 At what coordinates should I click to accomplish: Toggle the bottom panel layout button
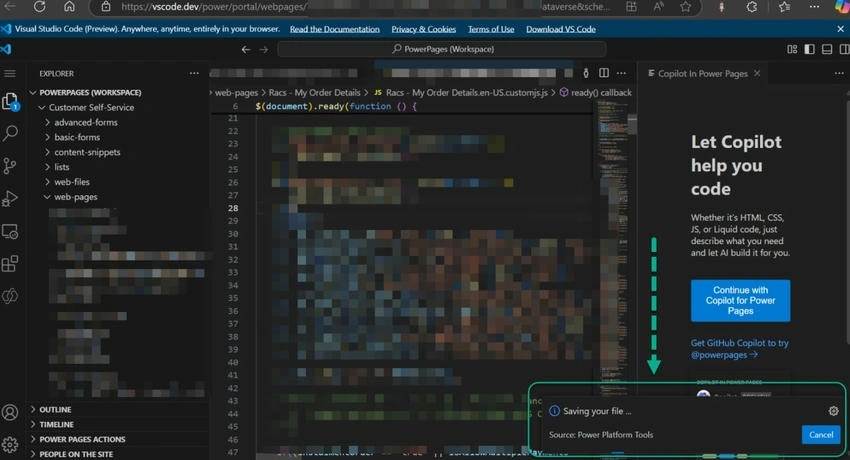(827, 49)
